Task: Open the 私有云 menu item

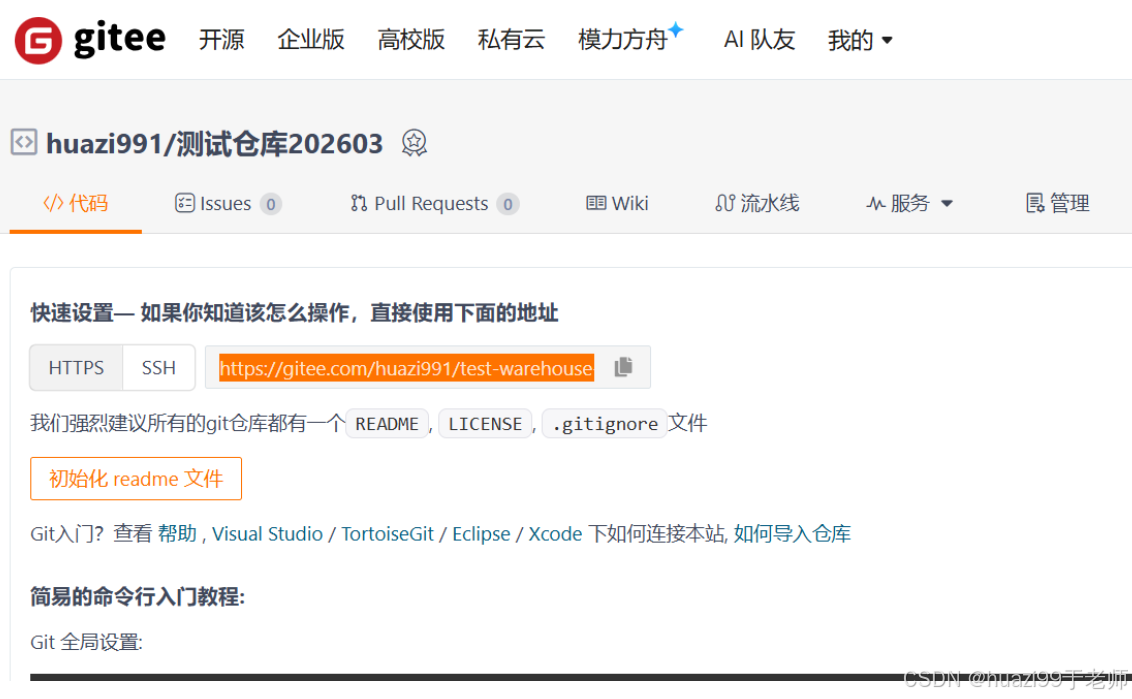Action: pyautogui.click(x=511, y=40)
